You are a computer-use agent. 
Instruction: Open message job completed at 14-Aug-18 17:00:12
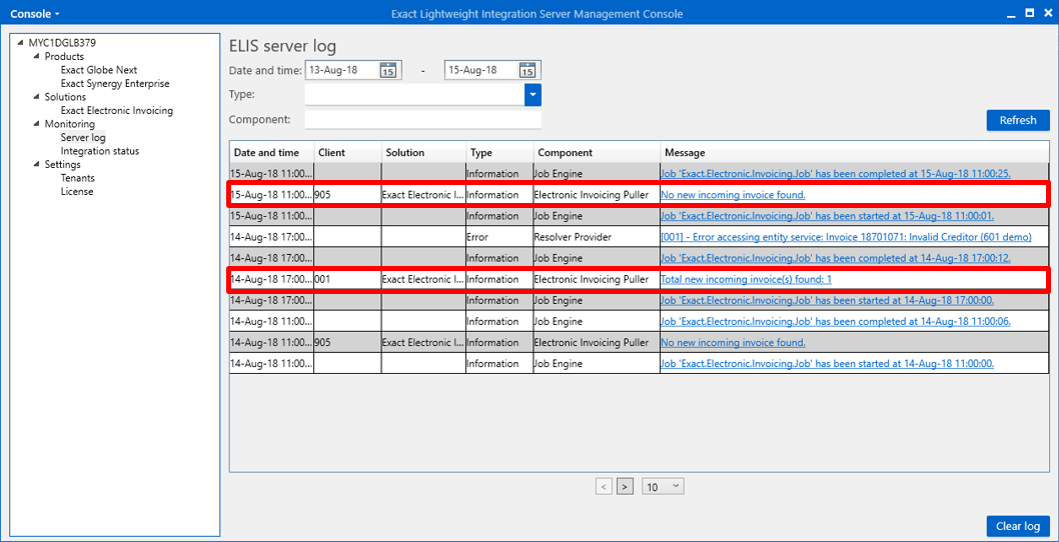pos(836,258)
